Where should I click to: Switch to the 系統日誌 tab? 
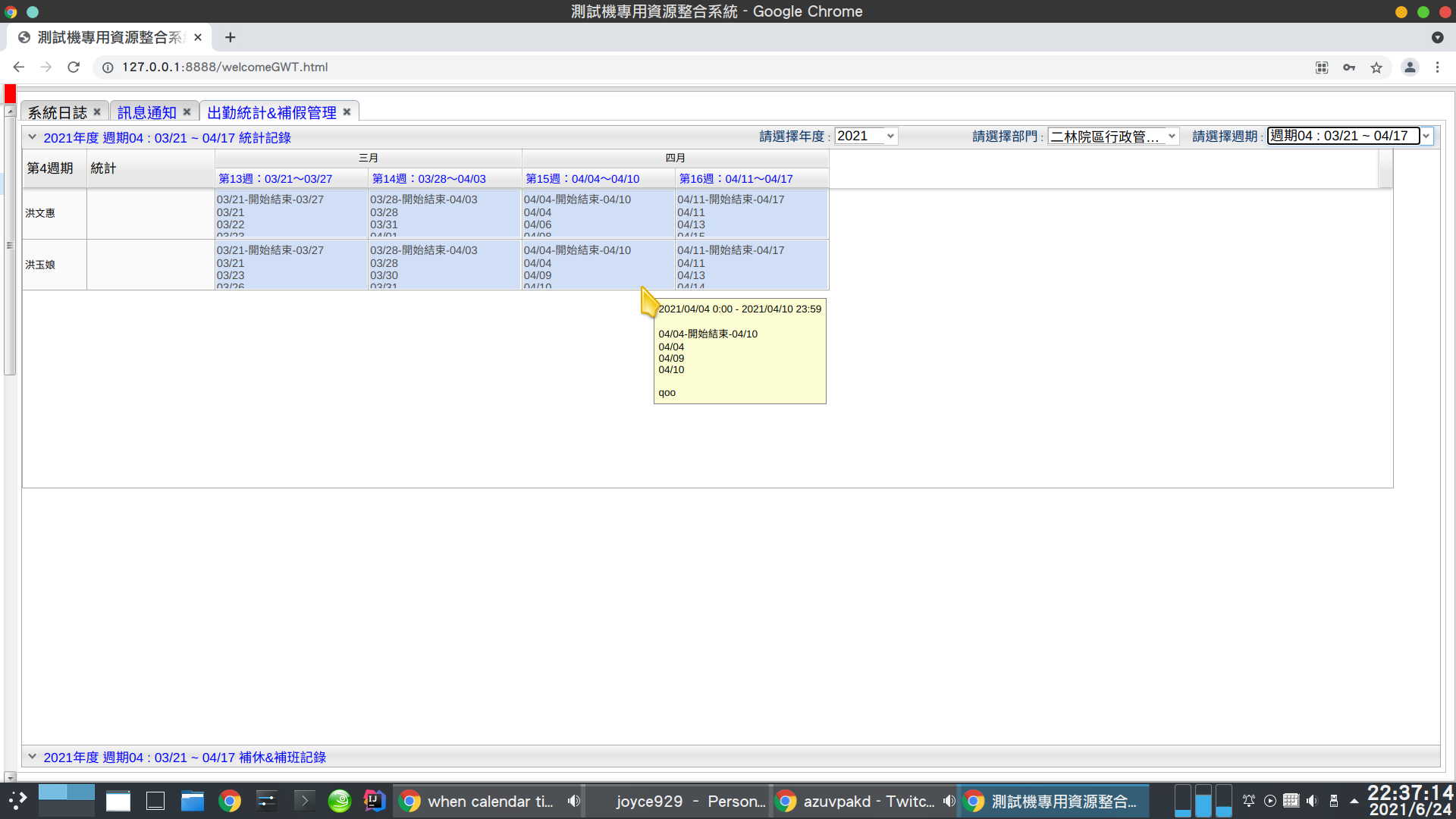click(58, 112)
